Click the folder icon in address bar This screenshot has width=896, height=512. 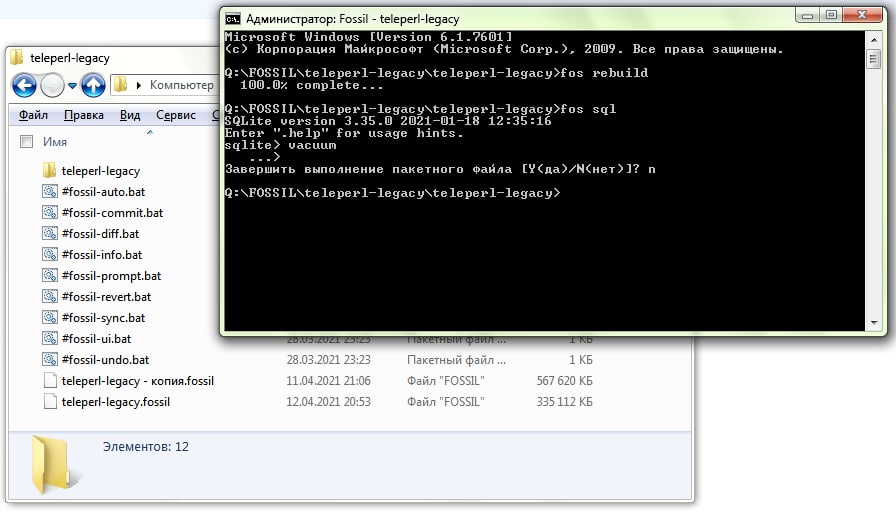(x=120, y=85)
